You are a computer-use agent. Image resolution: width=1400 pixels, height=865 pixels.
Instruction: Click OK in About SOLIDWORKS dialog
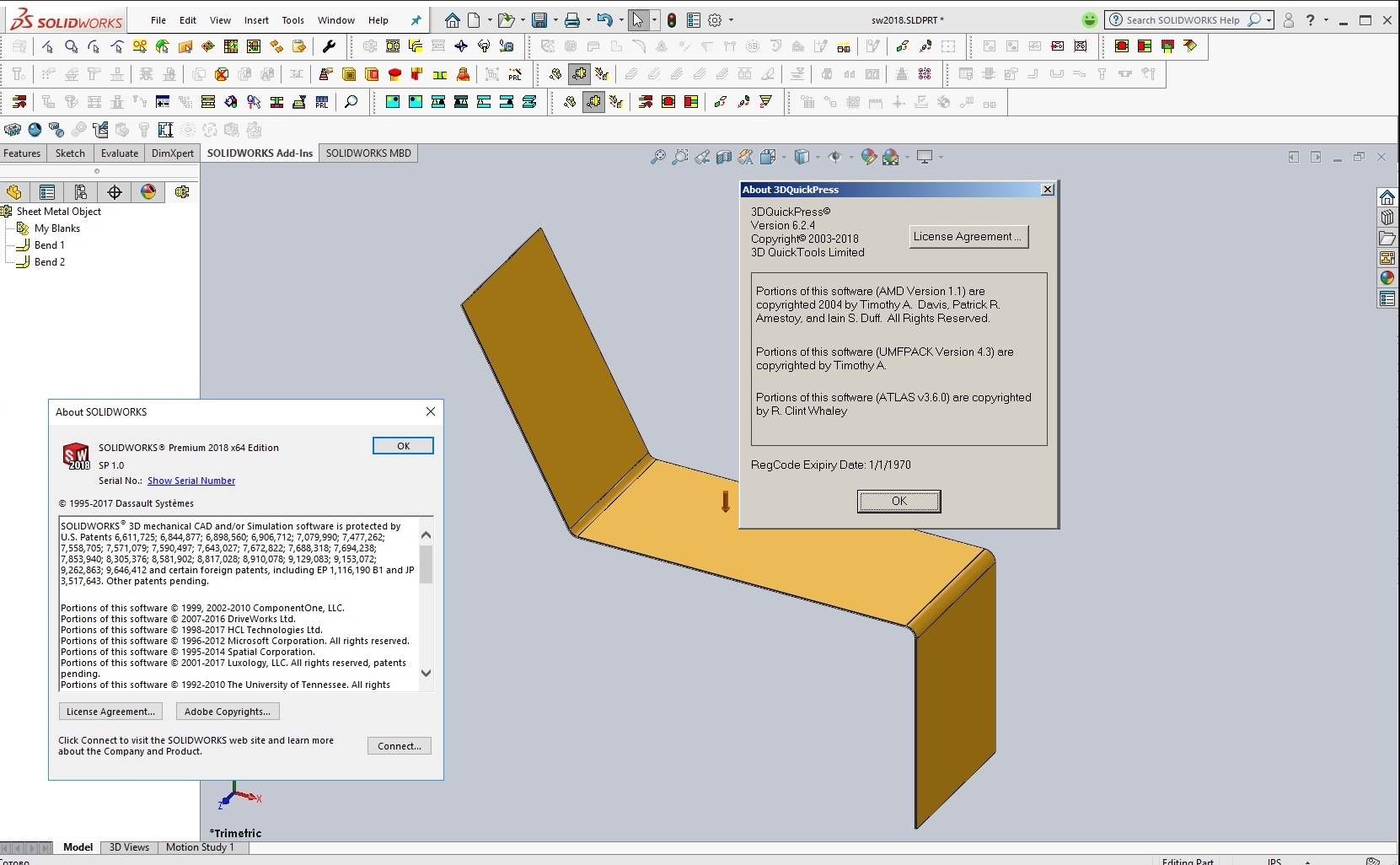[403, 446]
